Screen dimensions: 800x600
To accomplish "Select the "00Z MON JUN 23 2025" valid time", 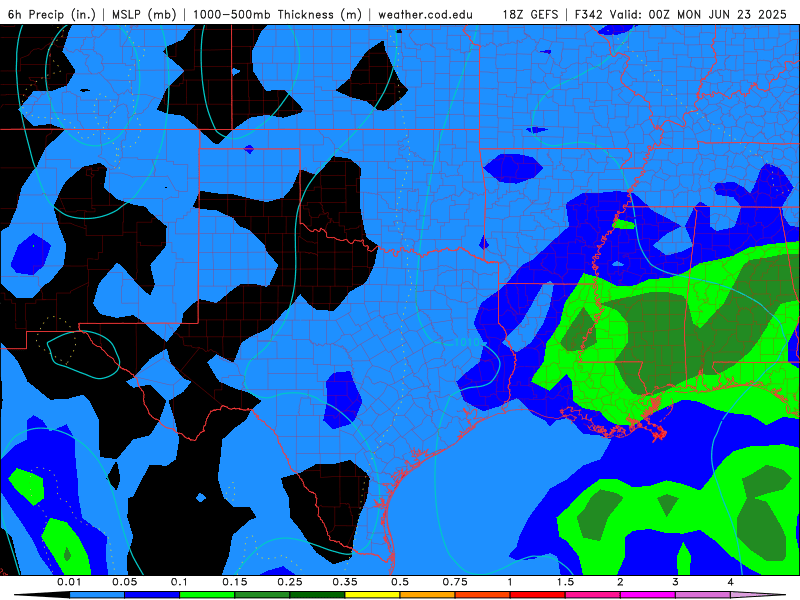I will tap(717, 14).
